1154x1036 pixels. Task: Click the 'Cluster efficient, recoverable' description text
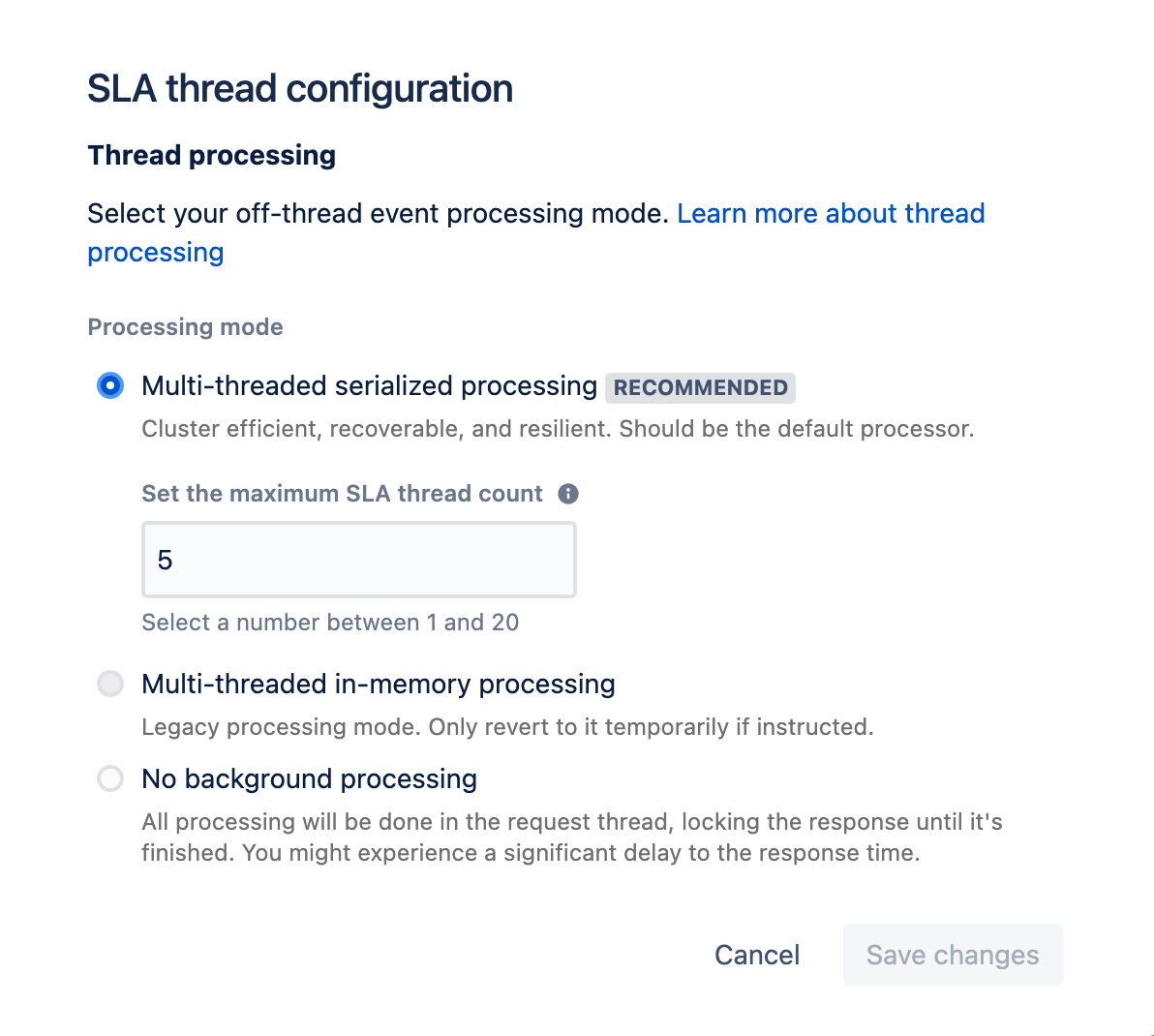pyautogui.click(x=558, y=428)
